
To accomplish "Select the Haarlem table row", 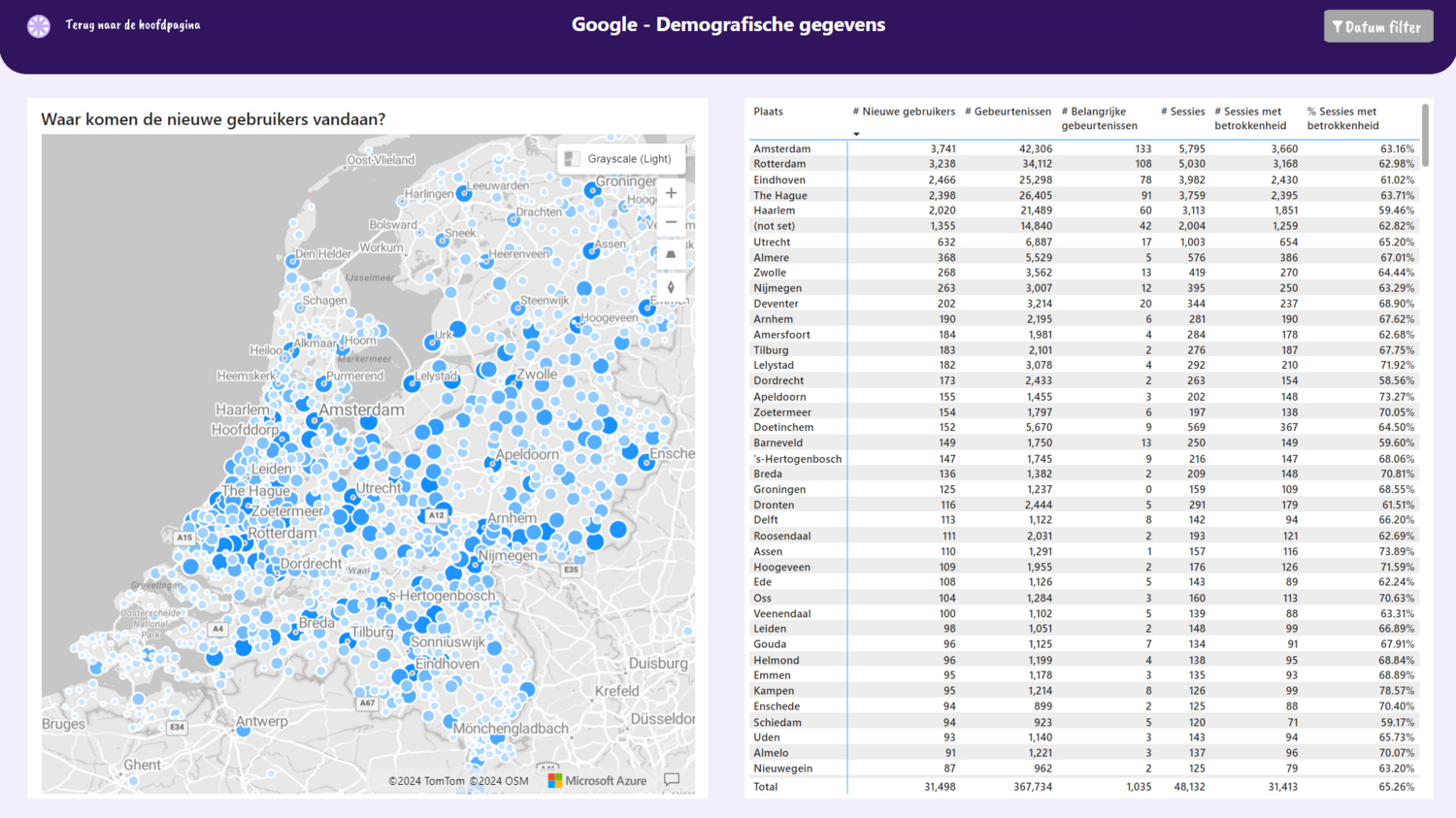I will (1084, 211).
